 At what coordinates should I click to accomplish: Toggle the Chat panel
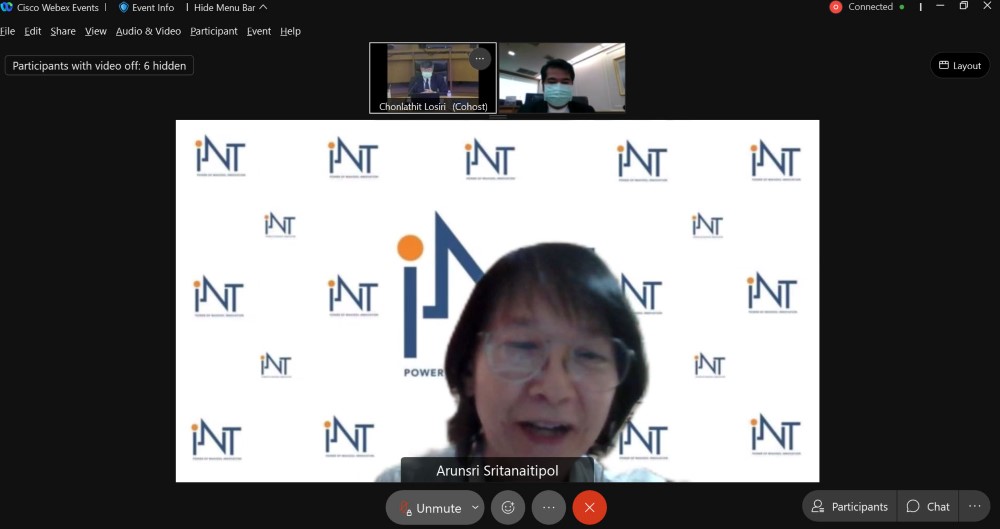[928, 507]
